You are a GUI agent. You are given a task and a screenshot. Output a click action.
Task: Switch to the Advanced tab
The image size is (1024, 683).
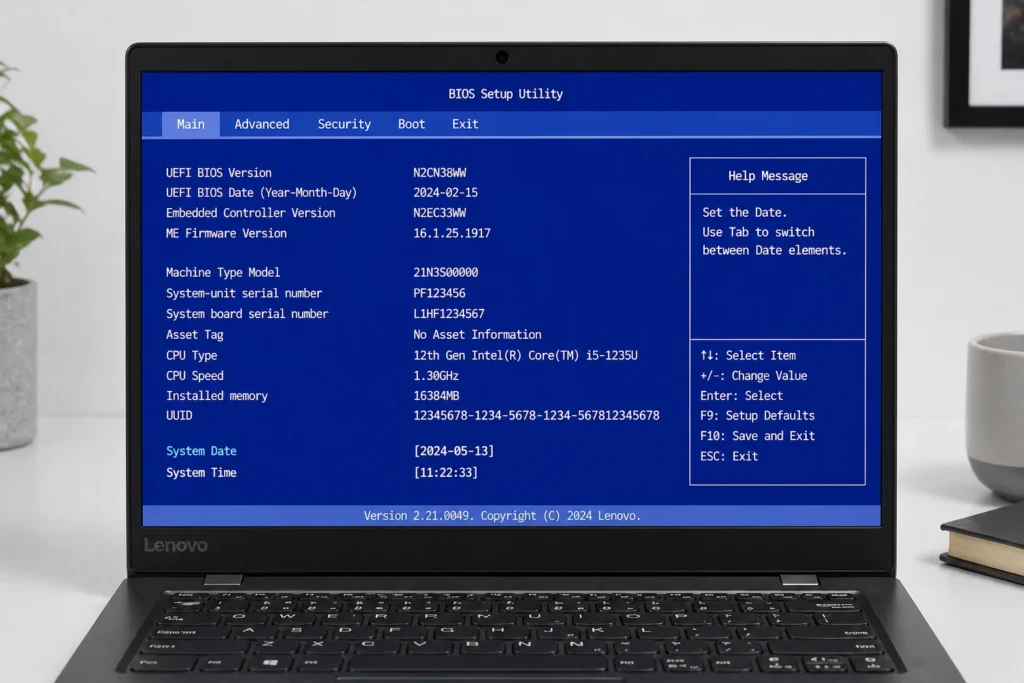[x=262, y=124]
